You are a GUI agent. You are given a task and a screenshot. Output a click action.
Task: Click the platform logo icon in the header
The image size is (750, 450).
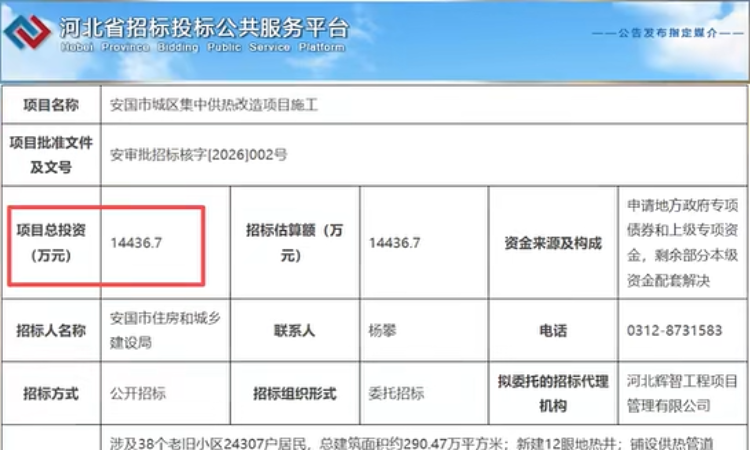(27, 32)
